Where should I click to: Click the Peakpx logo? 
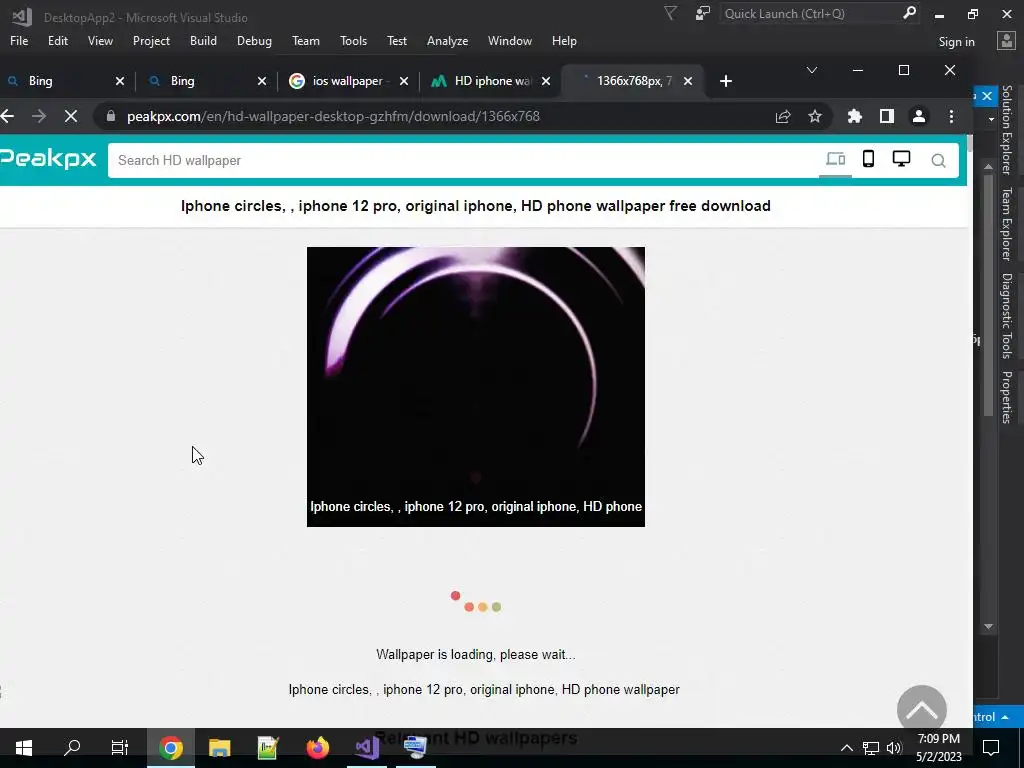pyautogui.click(x=48, y=159)
